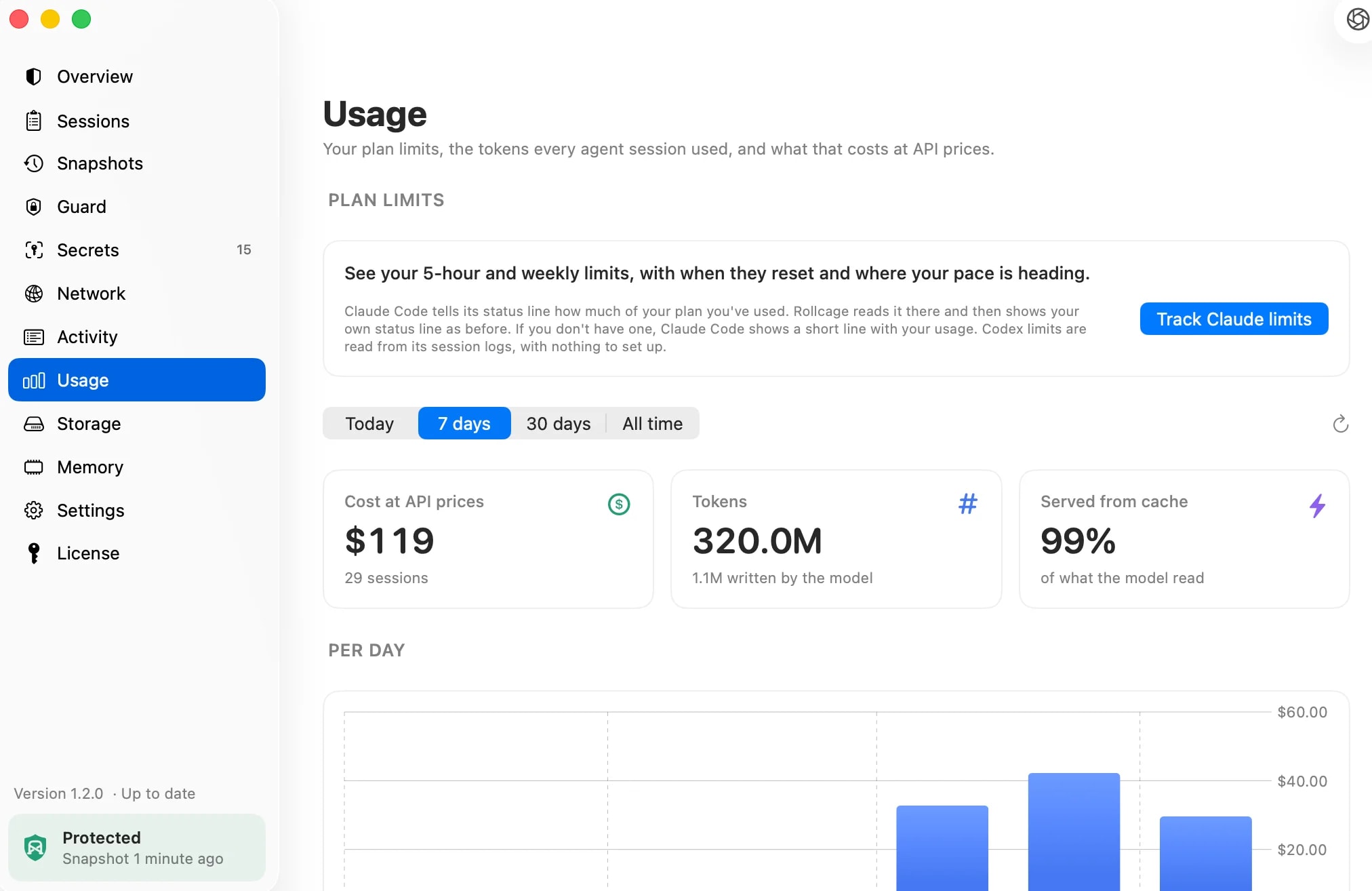
Task: Go to Snapshots in sidebar
Action: pyautogui.click(x=100, y=163)
